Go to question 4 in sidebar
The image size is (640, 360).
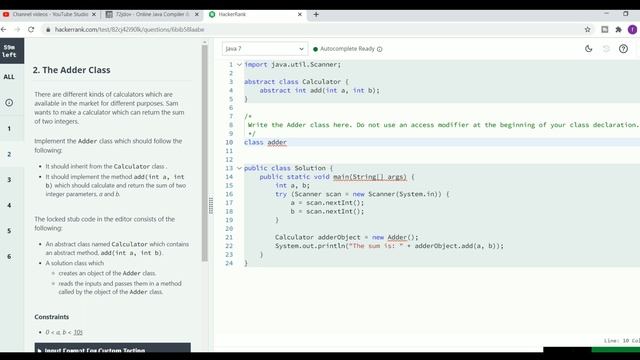[9, 205]
